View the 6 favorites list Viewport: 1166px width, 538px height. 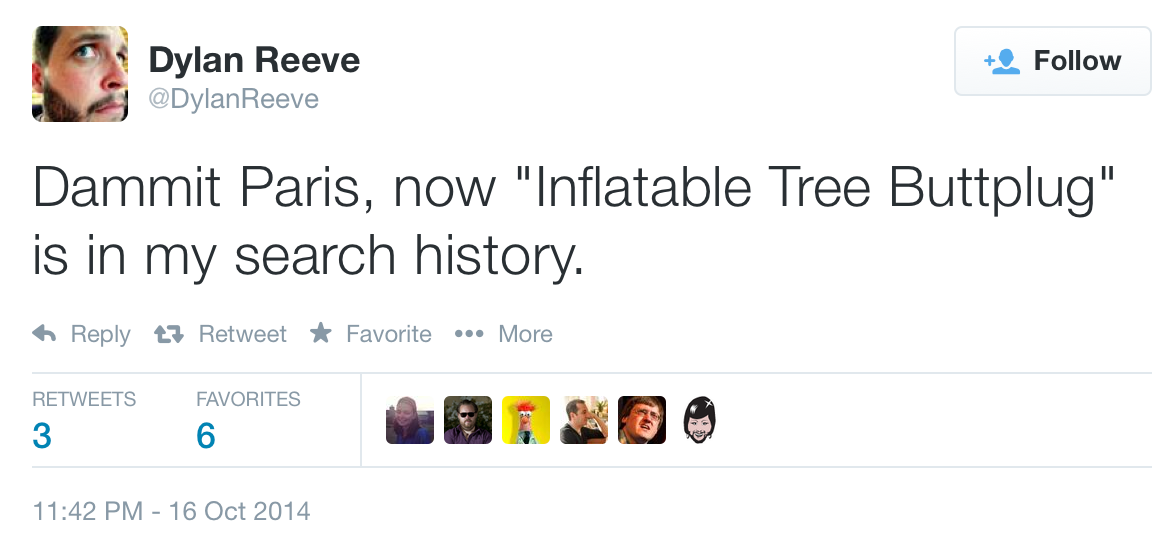[206, 436]
